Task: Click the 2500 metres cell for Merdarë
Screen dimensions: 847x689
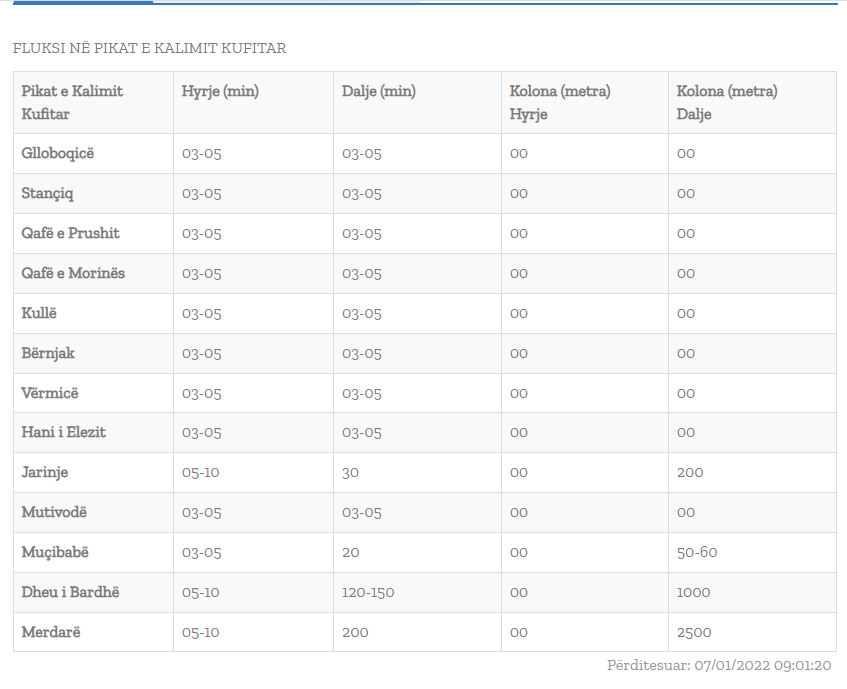Action: tap(694, 632)
